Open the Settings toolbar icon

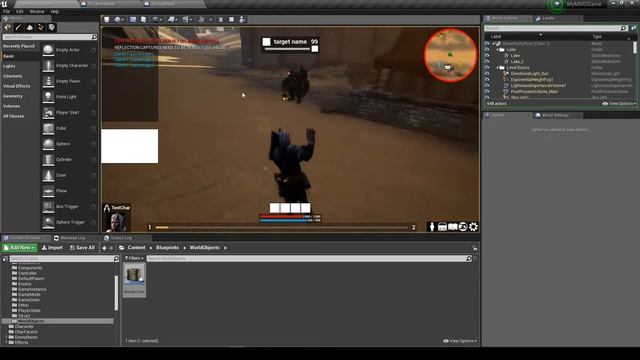click(156, 19)
